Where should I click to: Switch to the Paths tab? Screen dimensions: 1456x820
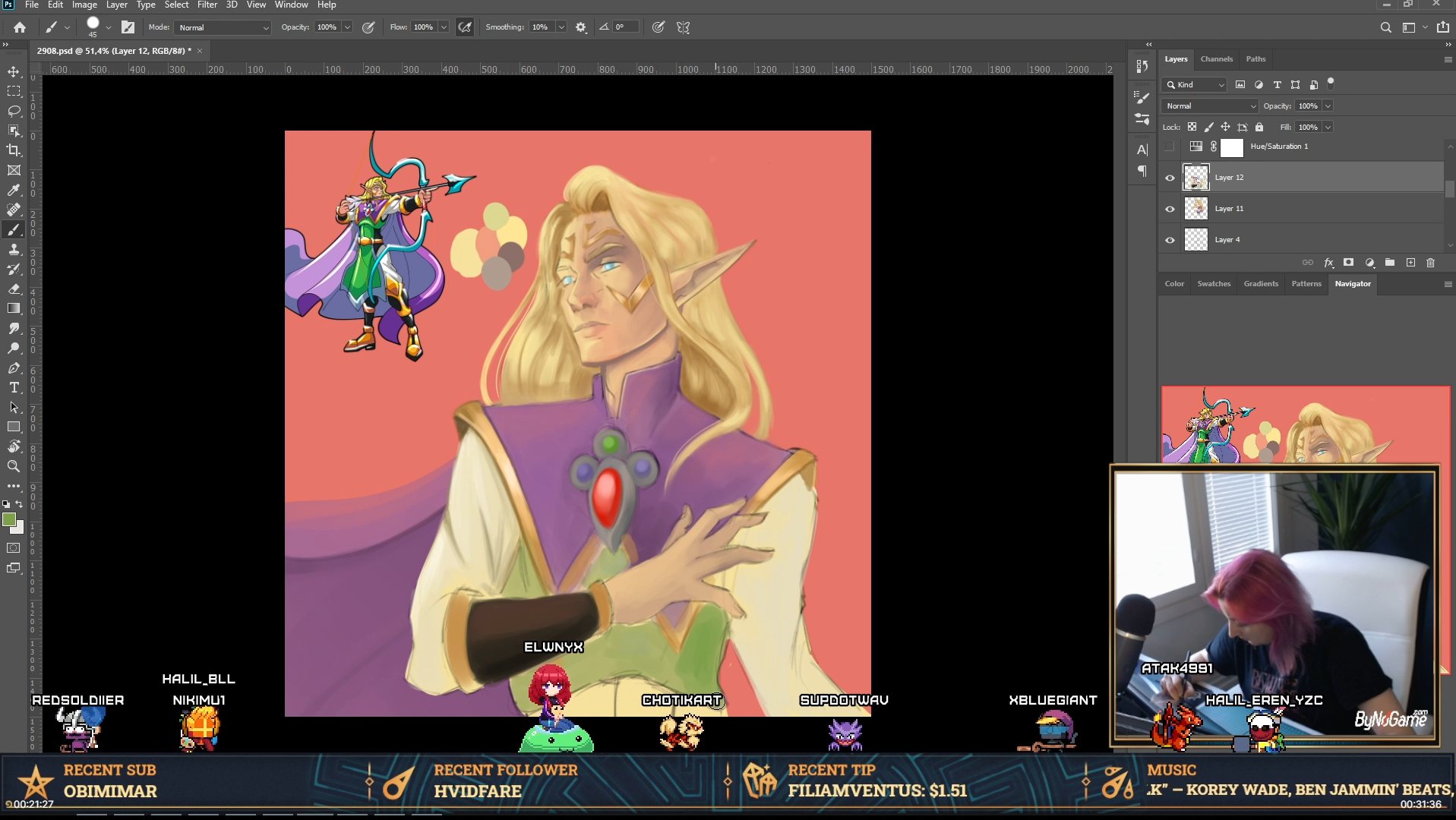click(x=1255, y=58)
